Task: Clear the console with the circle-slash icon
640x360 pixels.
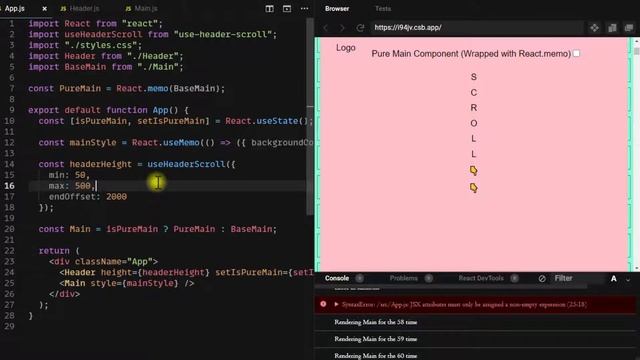Action: coord(542,279)
